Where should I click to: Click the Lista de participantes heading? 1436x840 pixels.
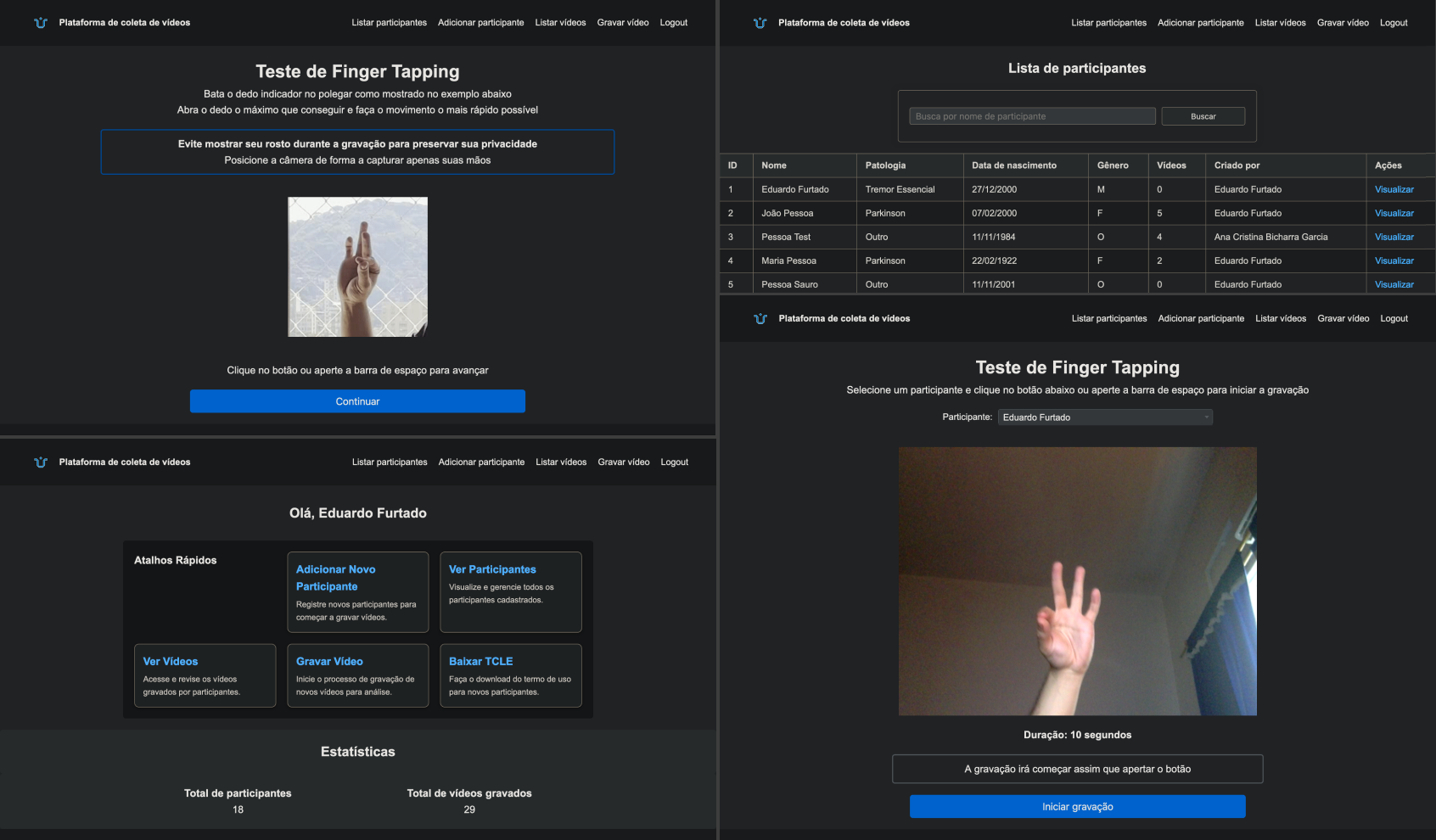[x=1077, y=69]
